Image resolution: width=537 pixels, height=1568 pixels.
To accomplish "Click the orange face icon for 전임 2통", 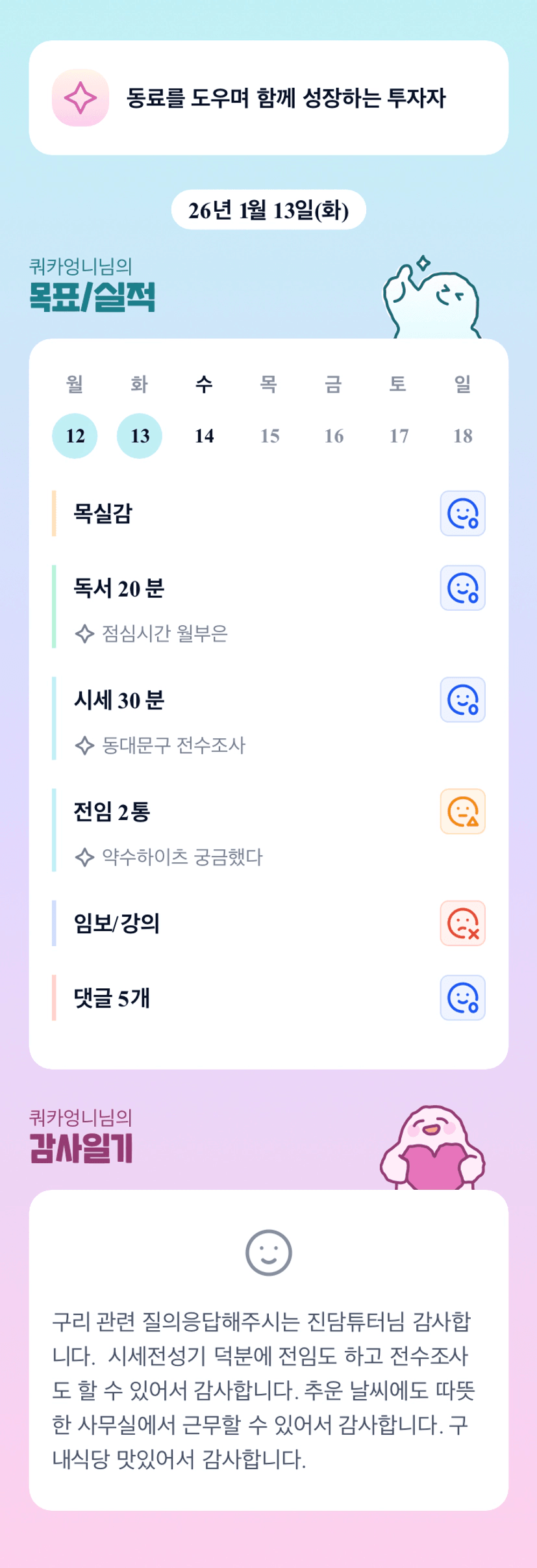I will tap(462, 812).
